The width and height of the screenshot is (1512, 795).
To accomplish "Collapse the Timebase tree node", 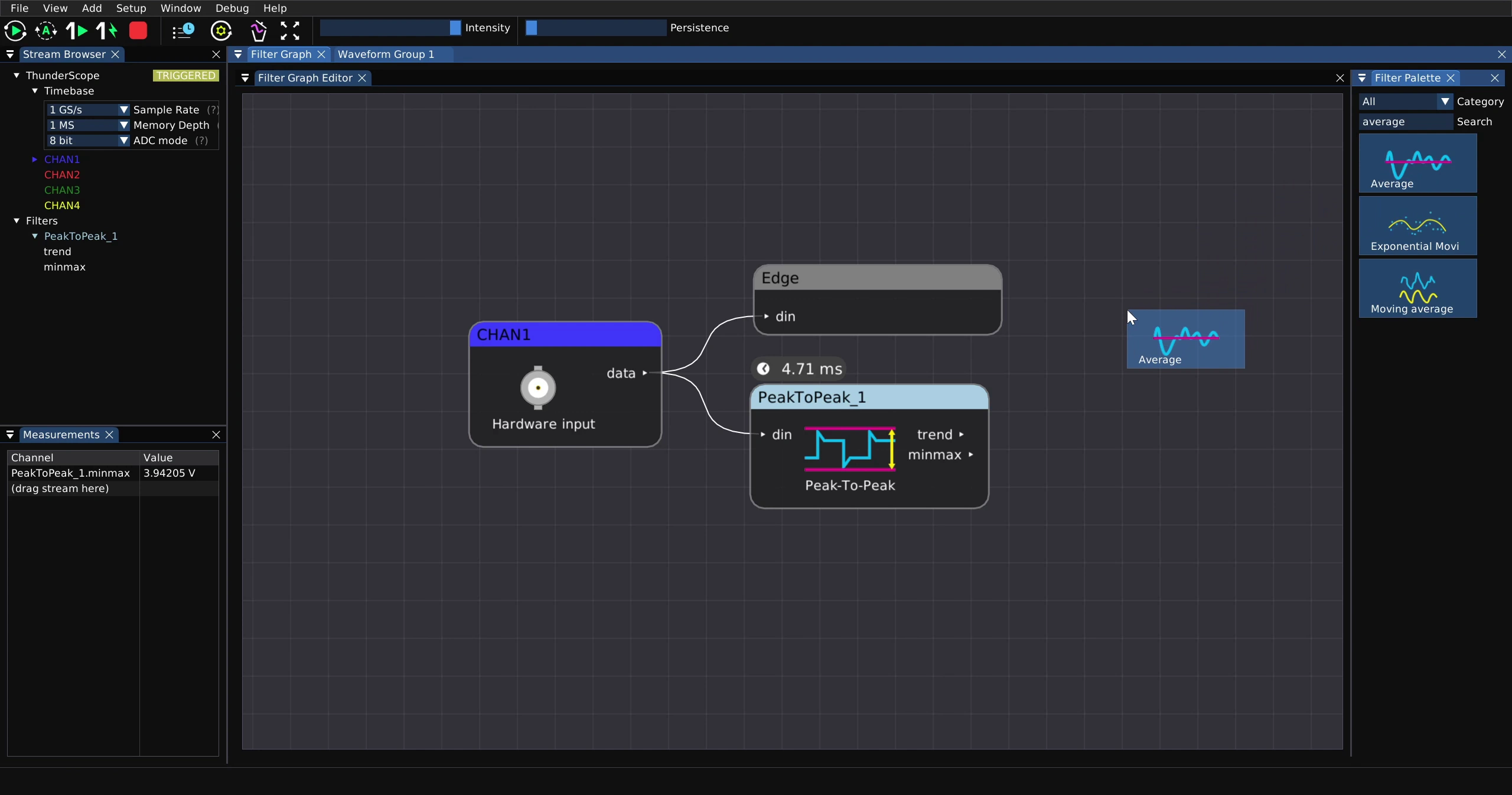I will coord(35,91).
